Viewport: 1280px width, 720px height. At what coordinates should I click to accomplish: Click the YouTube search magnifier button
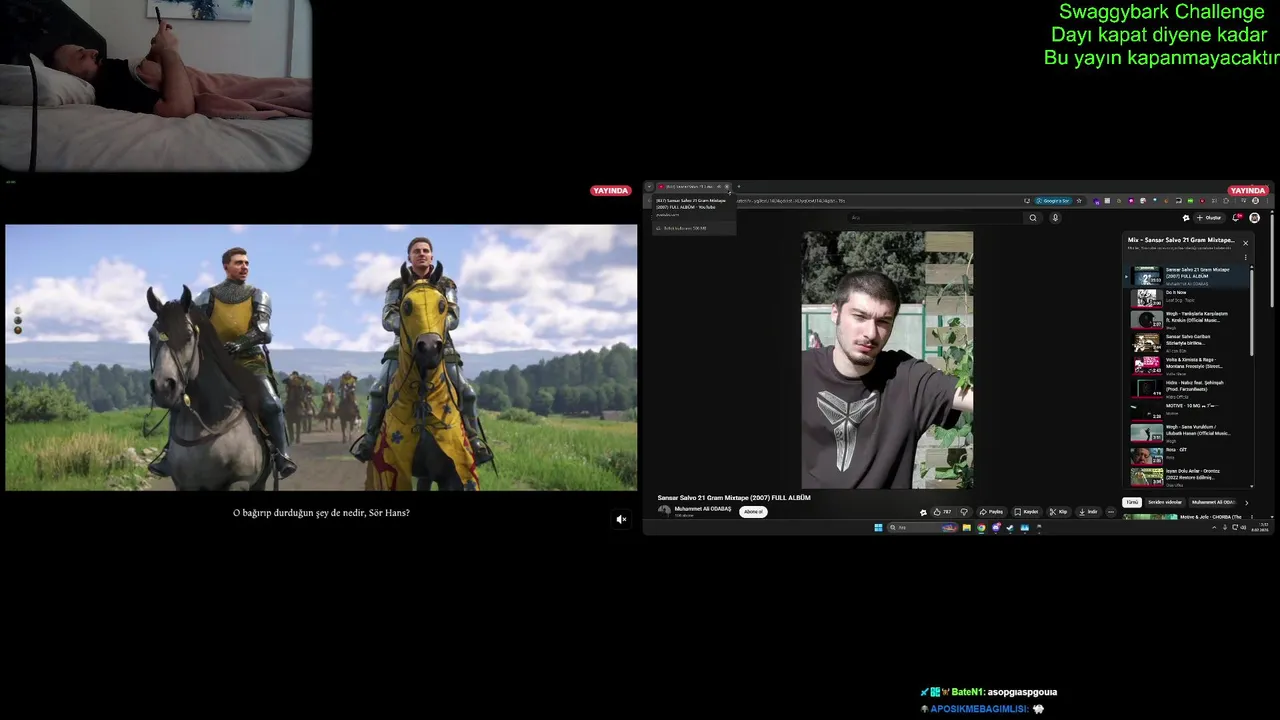point(1033,218)
